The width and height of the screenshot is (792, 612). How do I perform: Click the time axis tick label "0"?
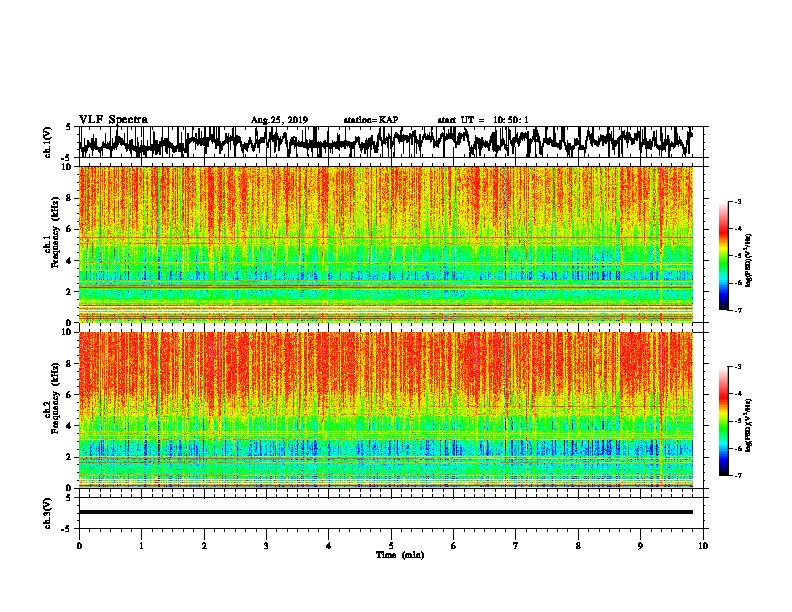[79, 546]
